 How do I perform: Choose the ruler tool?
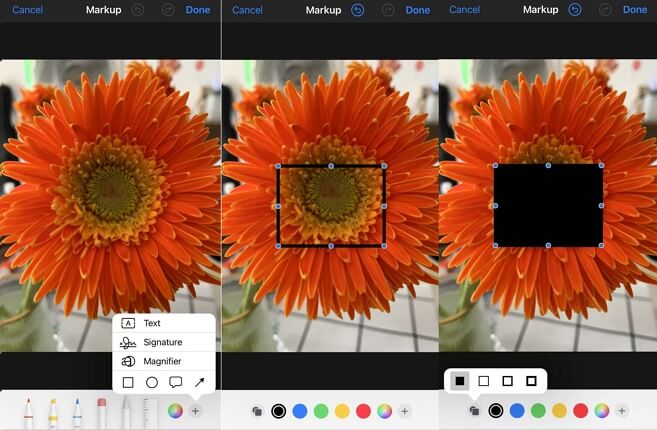pyautogui.click(x=149, y=411)
